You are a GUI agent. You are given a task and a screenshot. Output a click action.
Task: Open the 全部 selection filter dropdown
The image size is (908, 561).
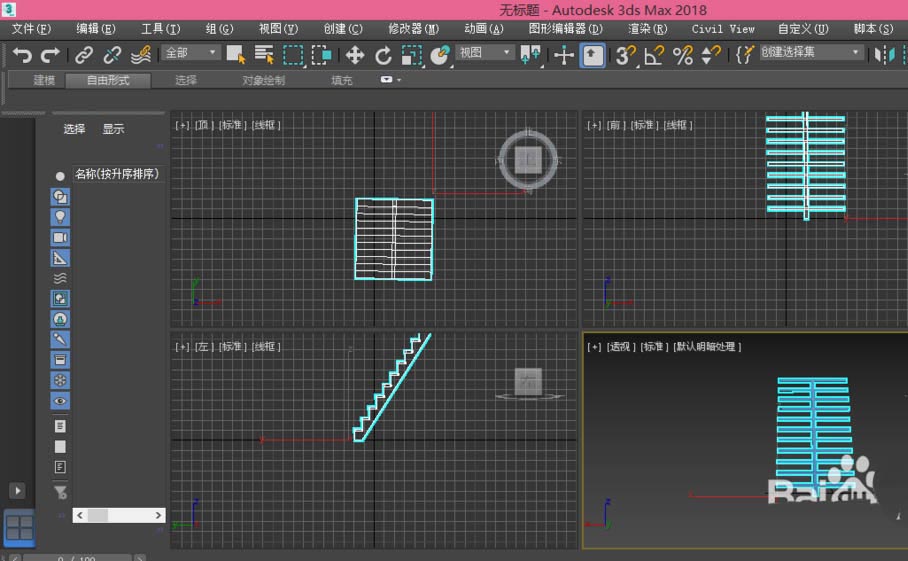pyautogui.click(x=191, y=53)
